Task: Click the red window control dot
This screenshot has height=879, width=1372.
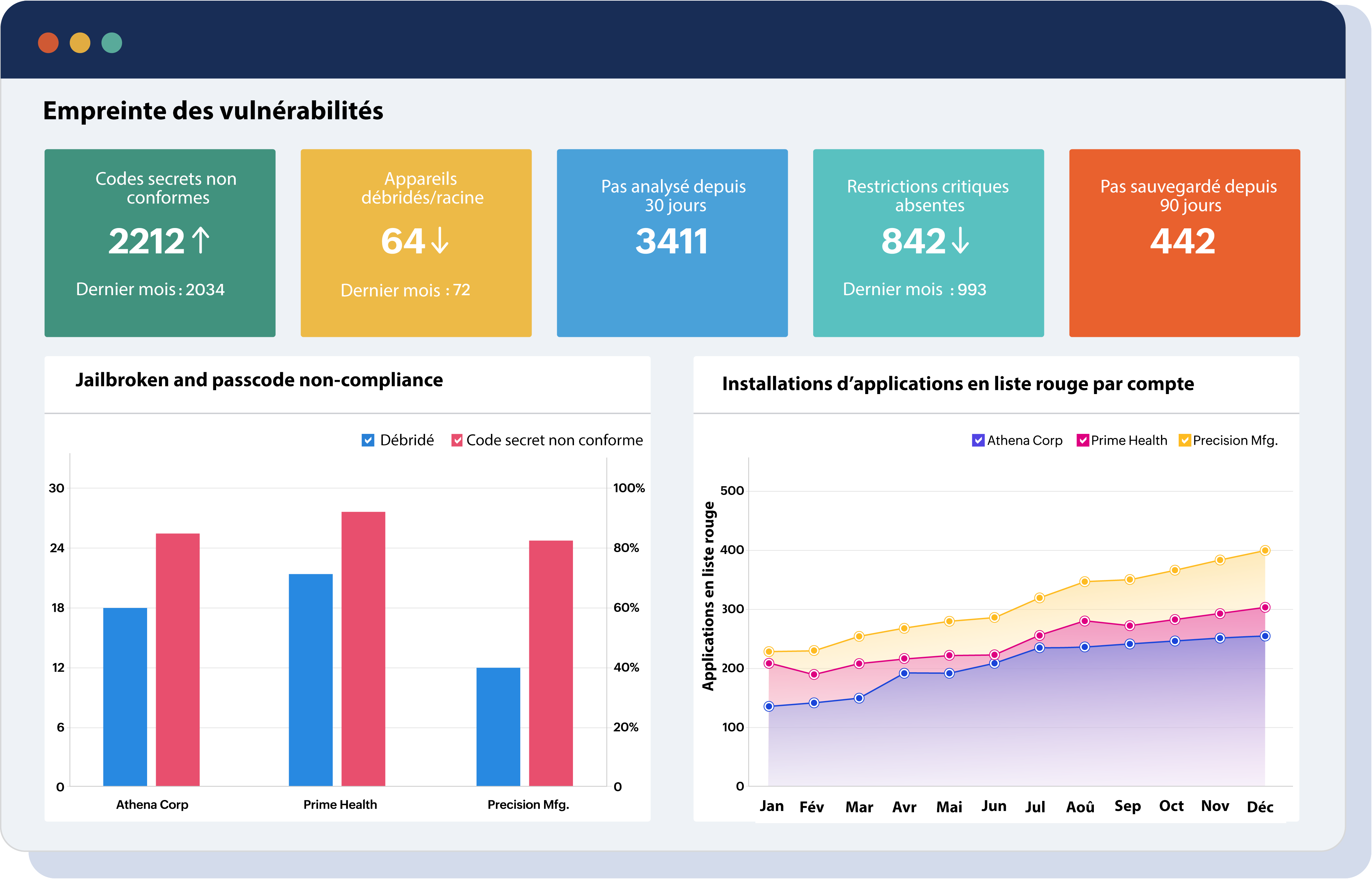Action: [48, 43]
